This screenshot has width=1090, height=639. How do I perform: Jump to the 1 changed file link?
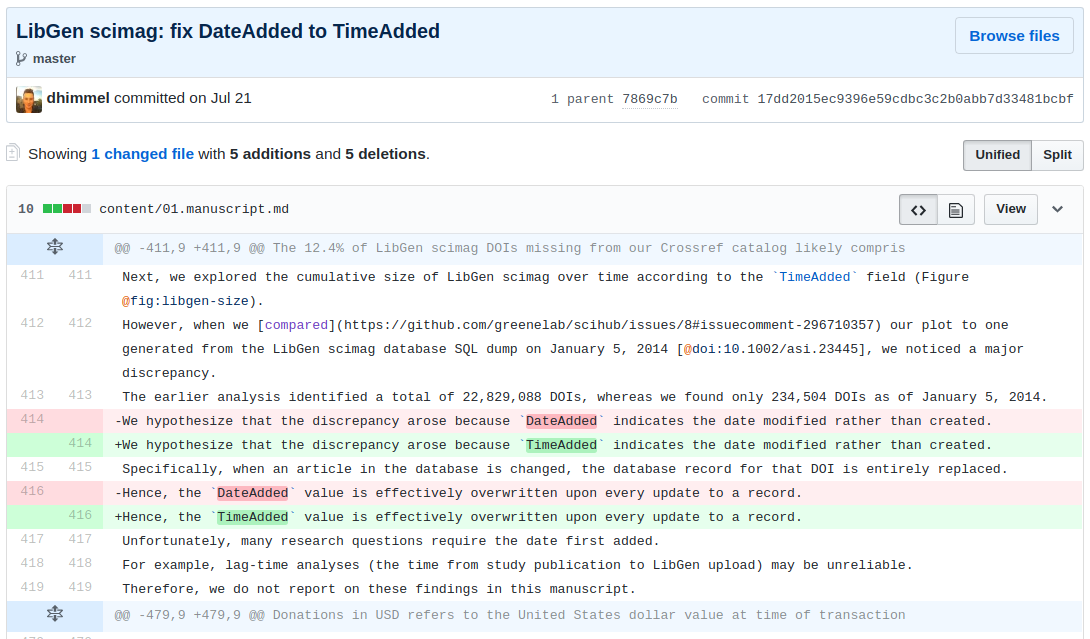click(x=143, y=154)
